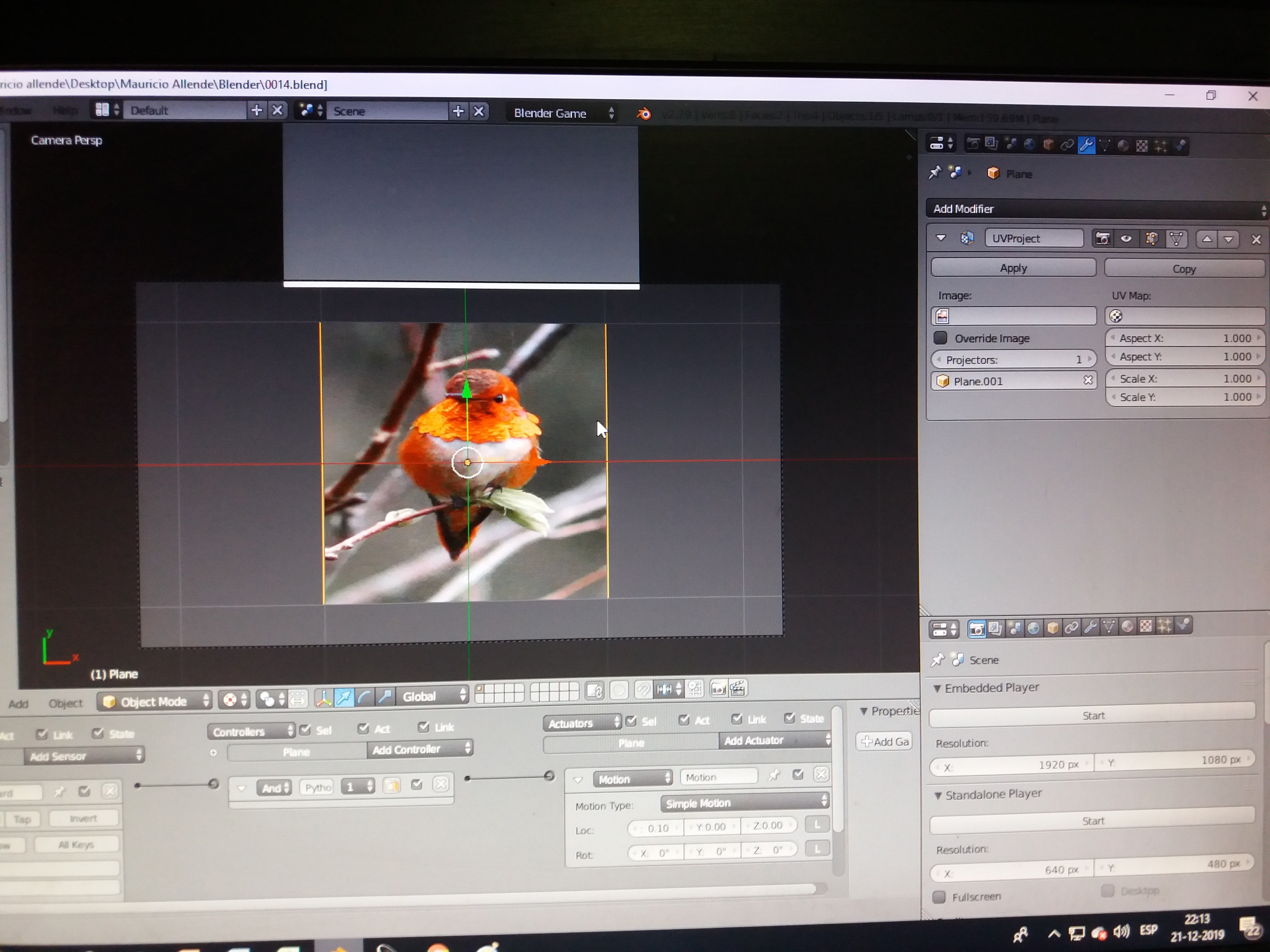Open the Add Controller dropdown
This screenshot has width=1270, height=952.
point(420,749)
